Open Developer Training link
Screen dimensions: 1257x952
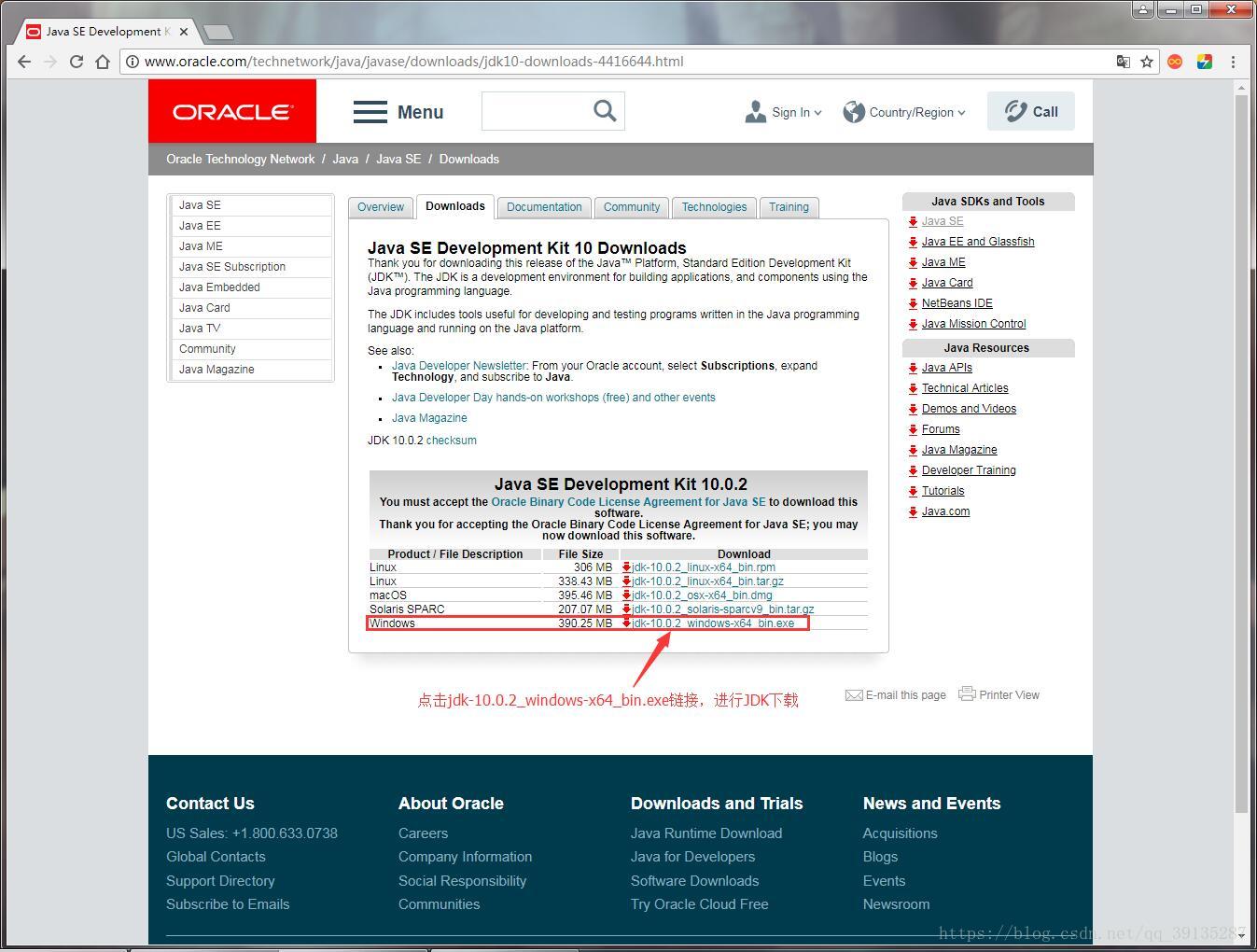[969, 470]
